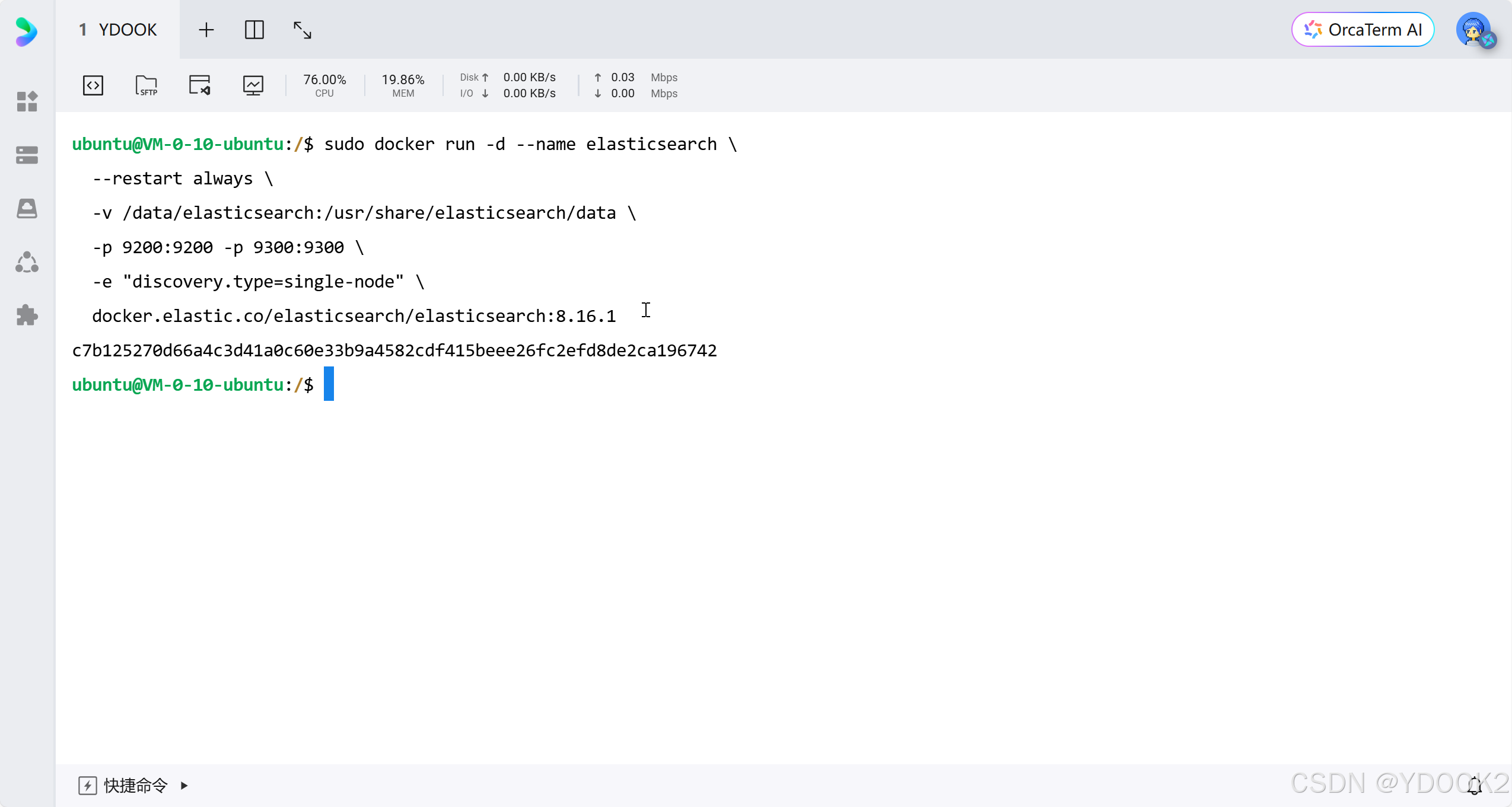Open the server monitoring panel
The width and height of the screenshot is (1512, 807).
[x=253, y=85]
